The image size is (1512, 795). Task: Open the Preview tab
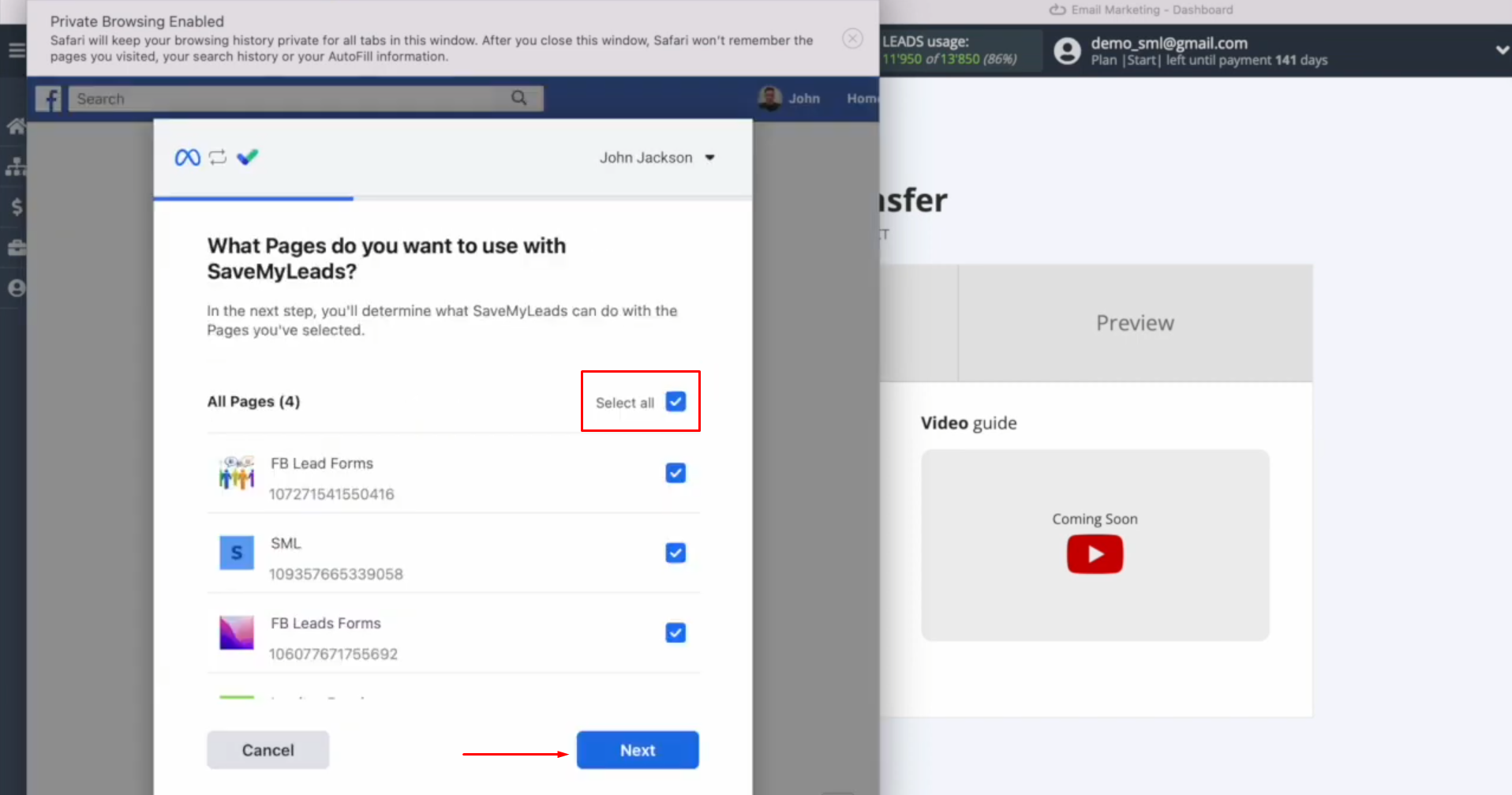click(1135, 323)
